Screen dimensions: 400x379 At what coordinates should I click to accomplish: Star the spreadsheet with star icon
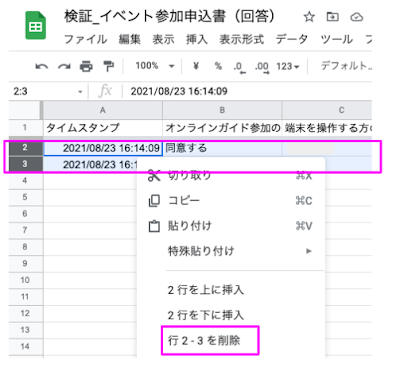(309, 17)
